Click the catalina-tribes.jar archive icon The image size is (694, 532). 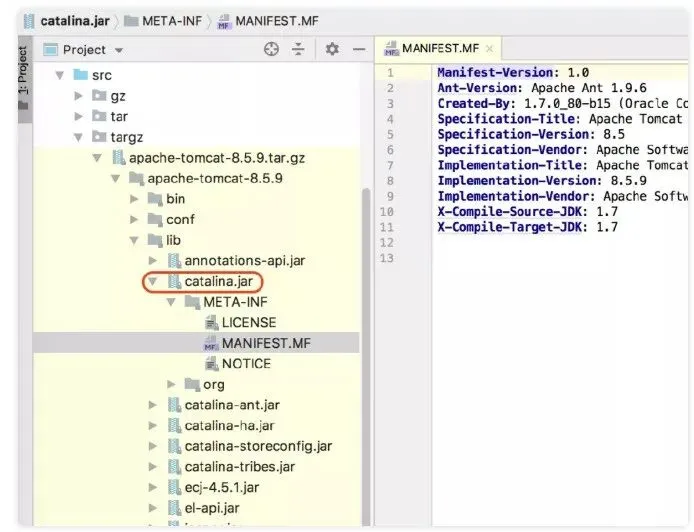click(174, 467)
